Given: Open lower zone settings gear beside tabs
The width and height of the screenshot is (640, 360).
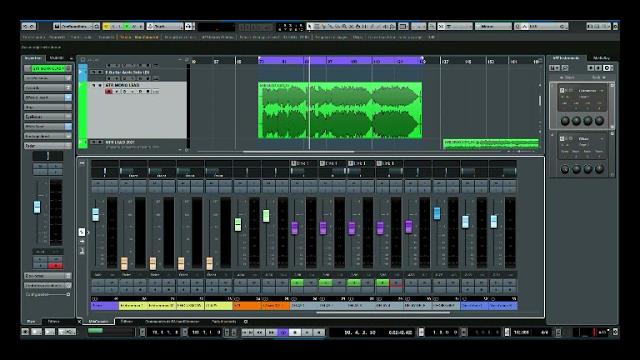Looking at the screenshot, I should tap(245, 322).
